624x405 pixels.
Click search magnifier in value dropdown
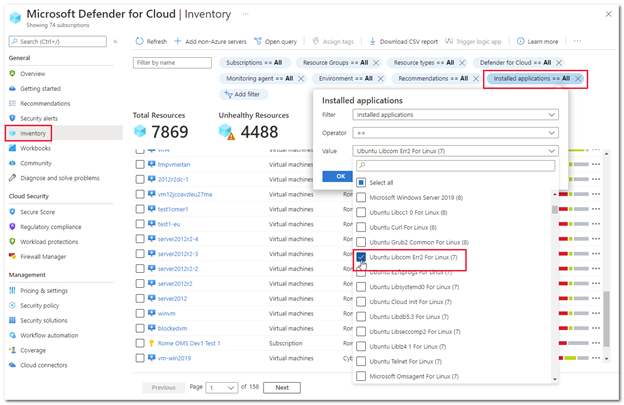pyautogui.click(x=363, y=166)
